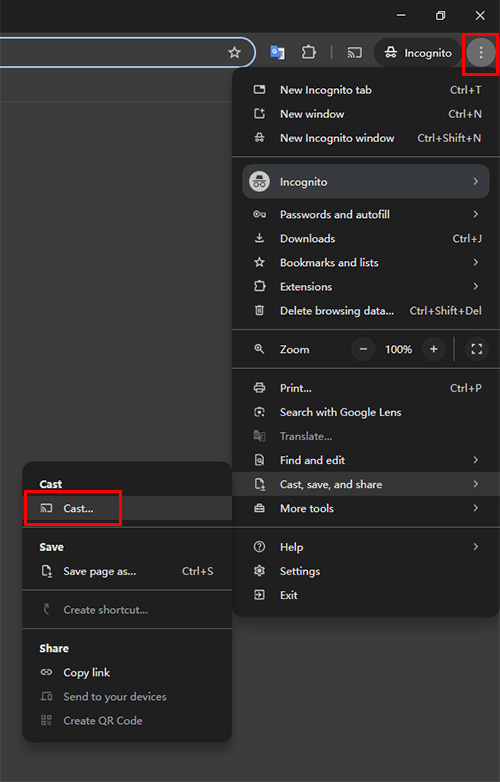Open the three-dot Chrome menu button

pos(481,52)
